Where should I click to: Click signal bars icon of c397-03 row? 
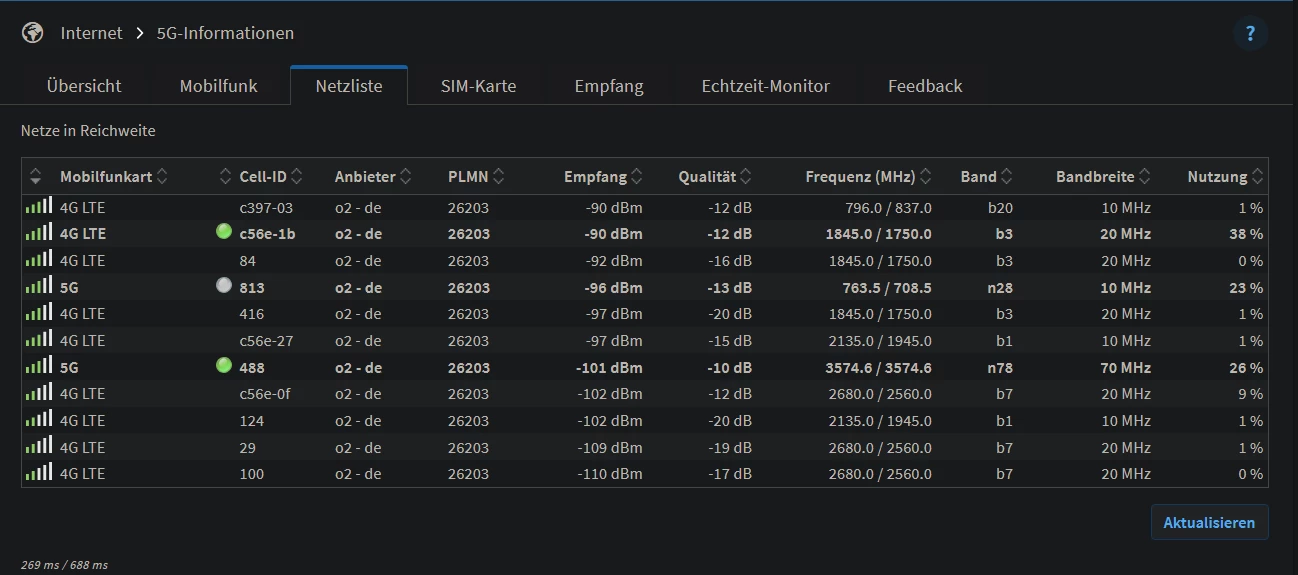39,207
